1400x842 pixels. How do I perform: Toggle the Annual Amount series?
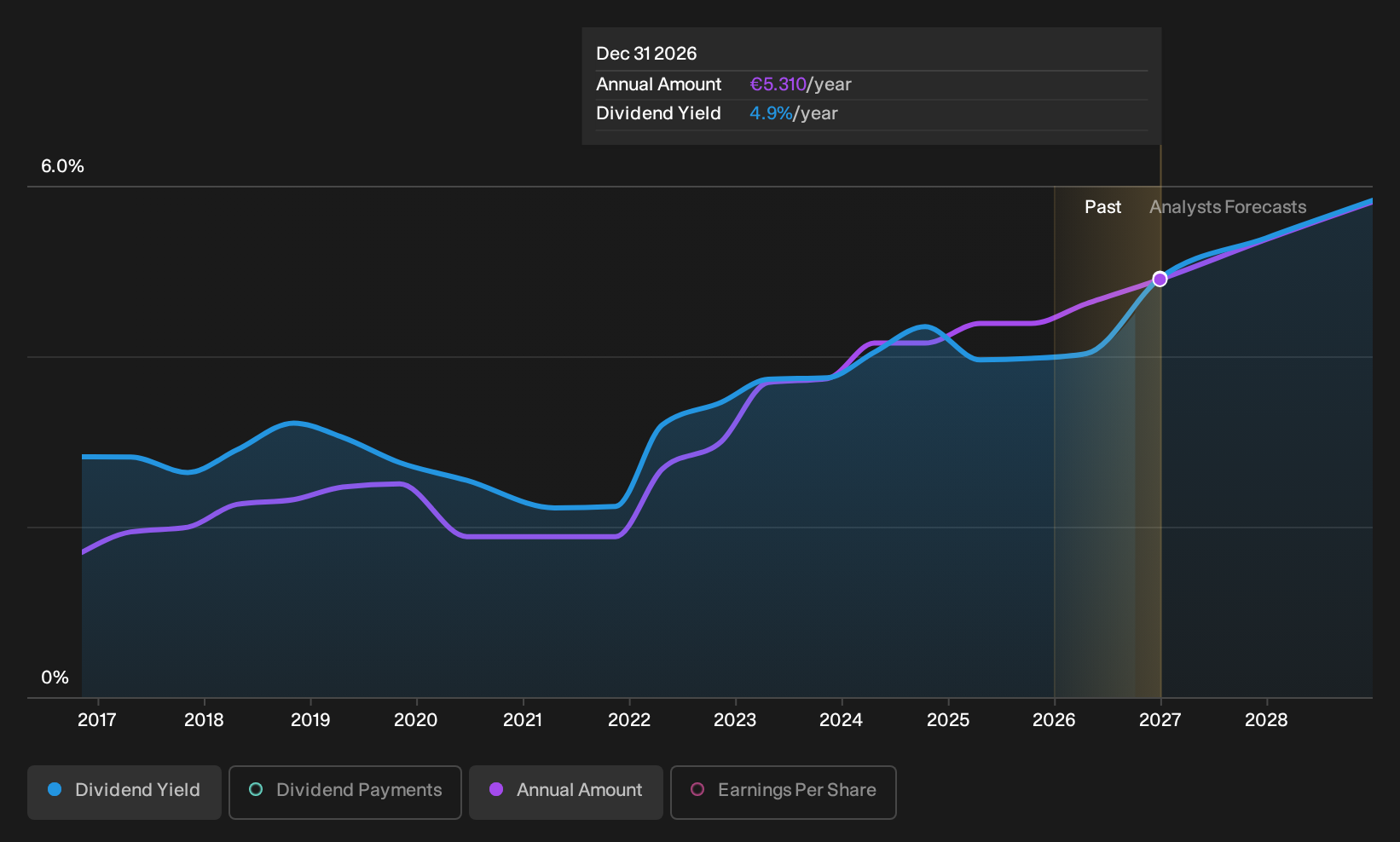click(x=566, y=793)
